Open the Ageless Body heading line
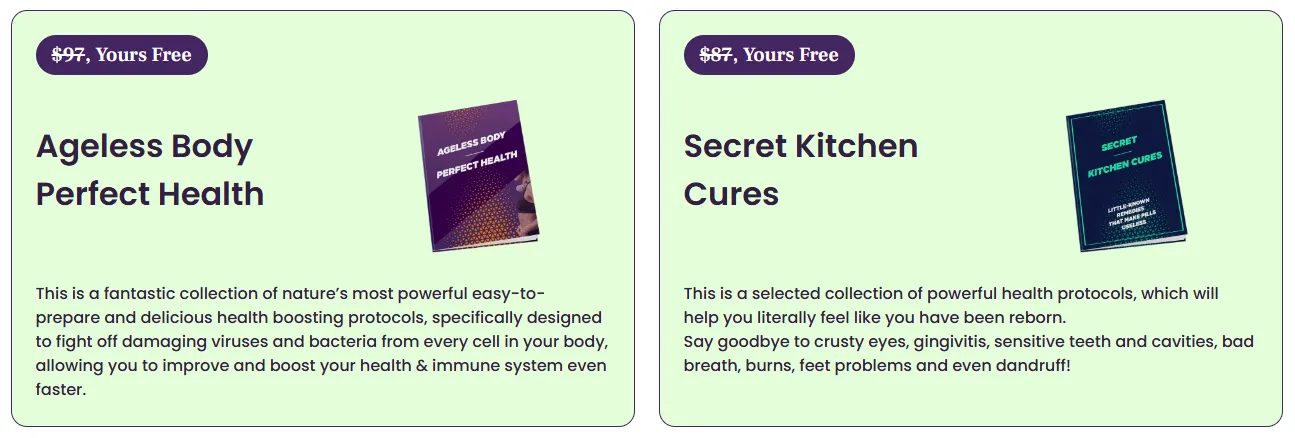Viewport: 1295px width, 438px height. [x=144, y=147]
